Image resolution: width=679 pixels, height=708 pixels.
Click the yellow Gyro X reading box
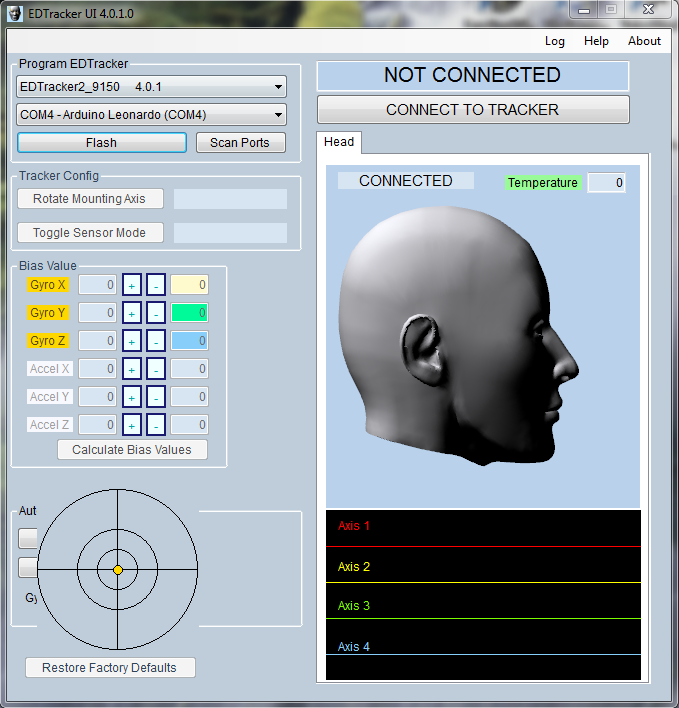coord(190,285)
